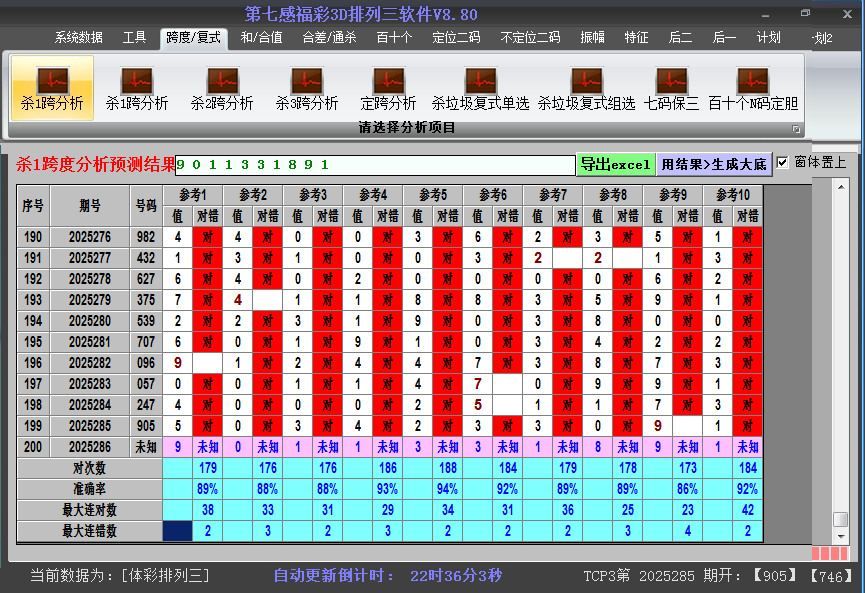Expand the 请选择分析项目 group launcher
The image size is (865, 593).
[797, 129]
